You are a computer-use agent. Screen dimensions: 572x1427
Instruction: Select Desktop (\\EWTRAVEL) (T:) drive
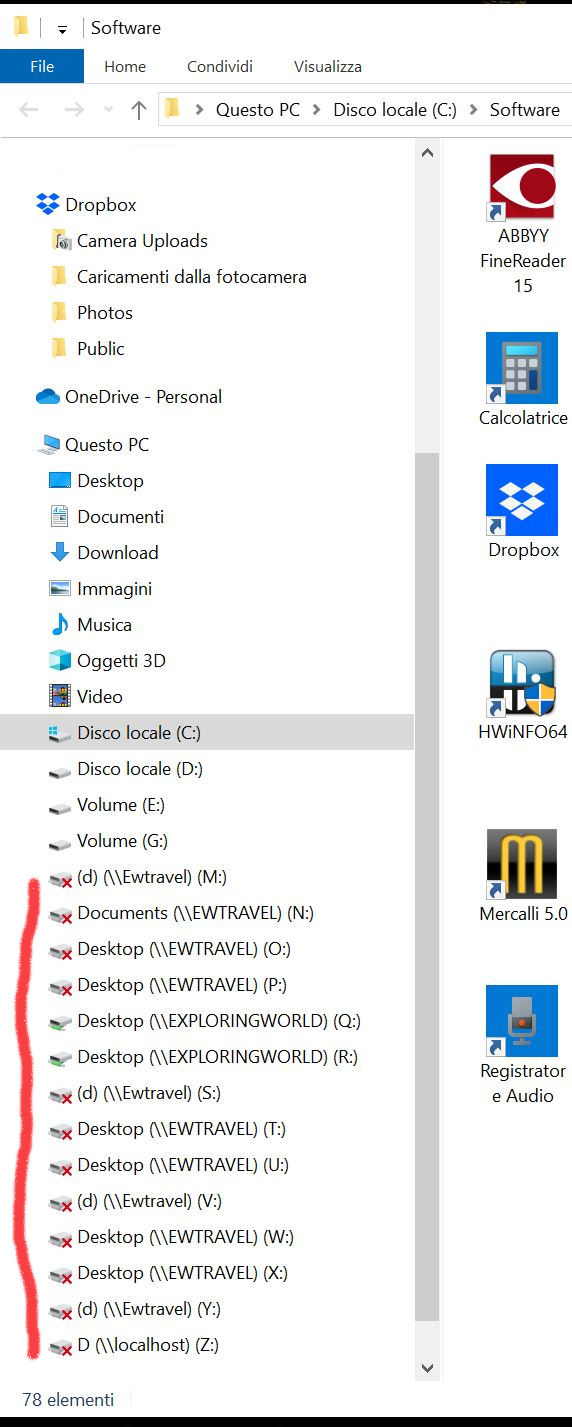point(182,1129)
